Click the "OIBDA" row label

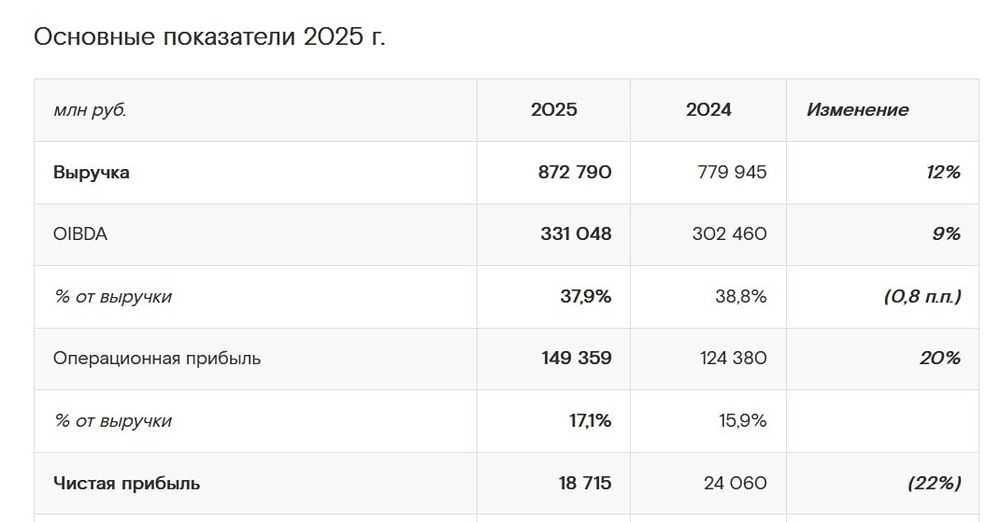pos(79,234)
